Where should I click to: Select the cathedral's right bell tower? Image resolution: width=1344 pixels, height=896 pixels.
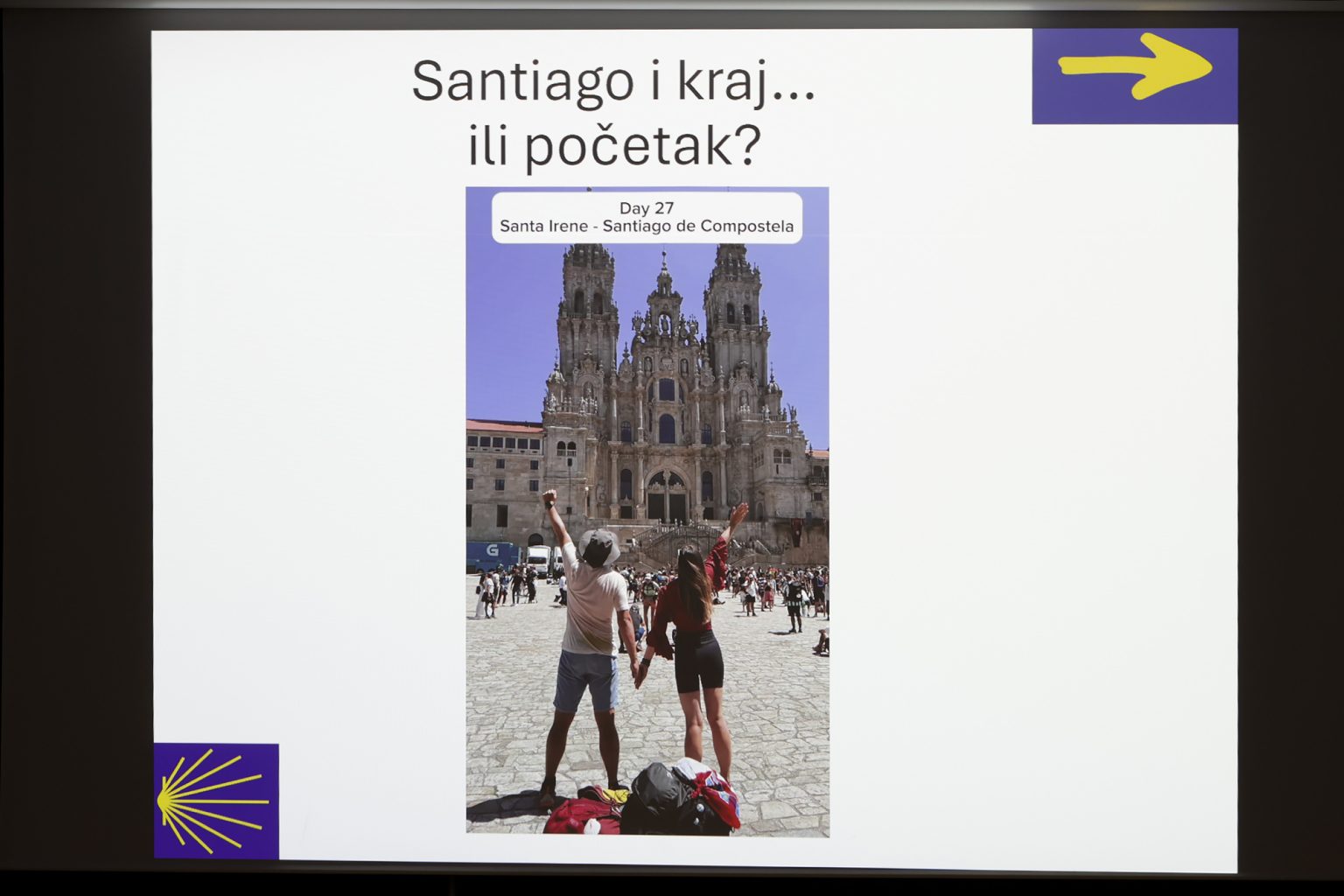(x=735, y=315)
